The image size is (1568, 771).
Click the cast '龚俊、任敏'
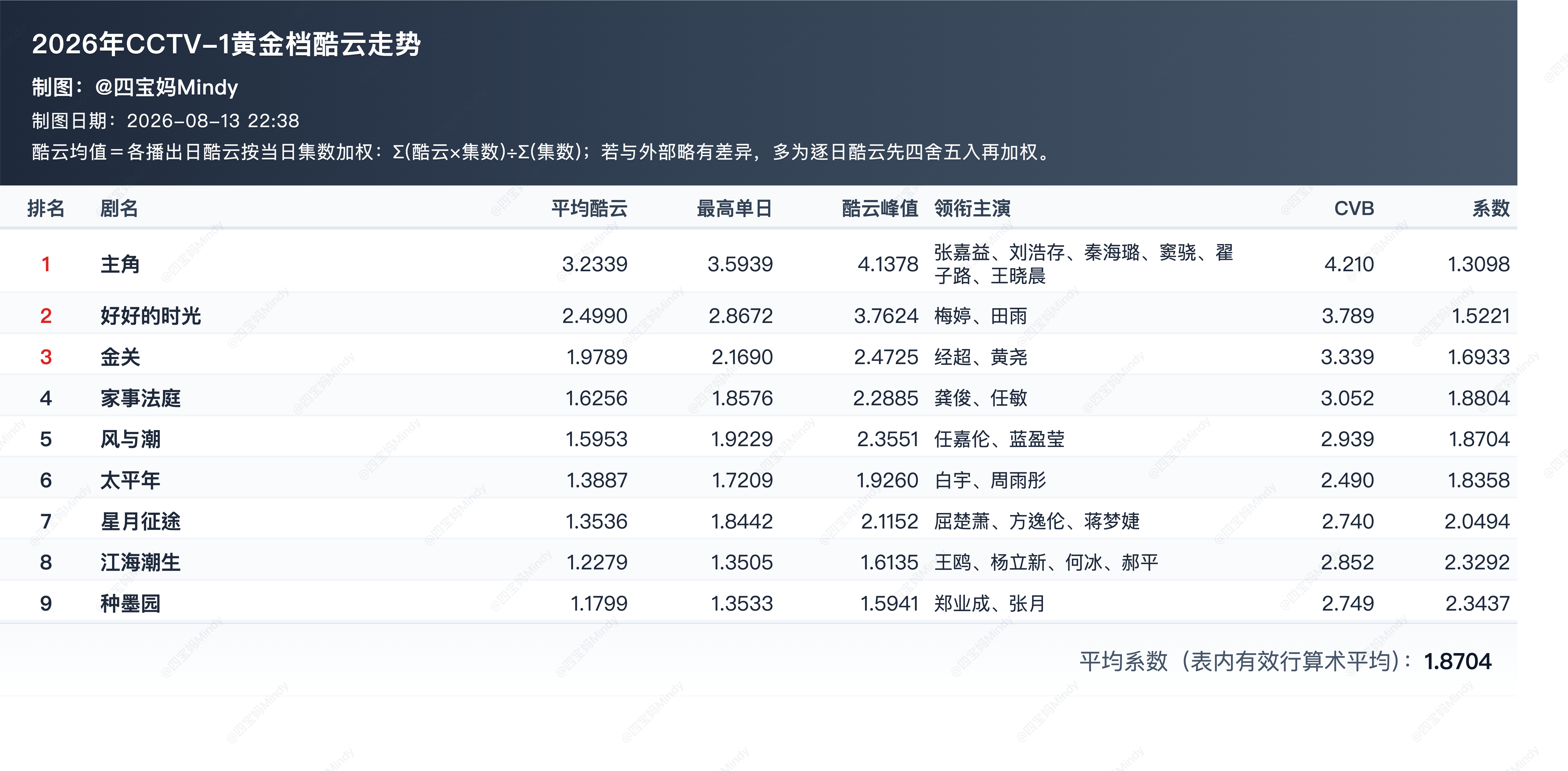point(981,398)
